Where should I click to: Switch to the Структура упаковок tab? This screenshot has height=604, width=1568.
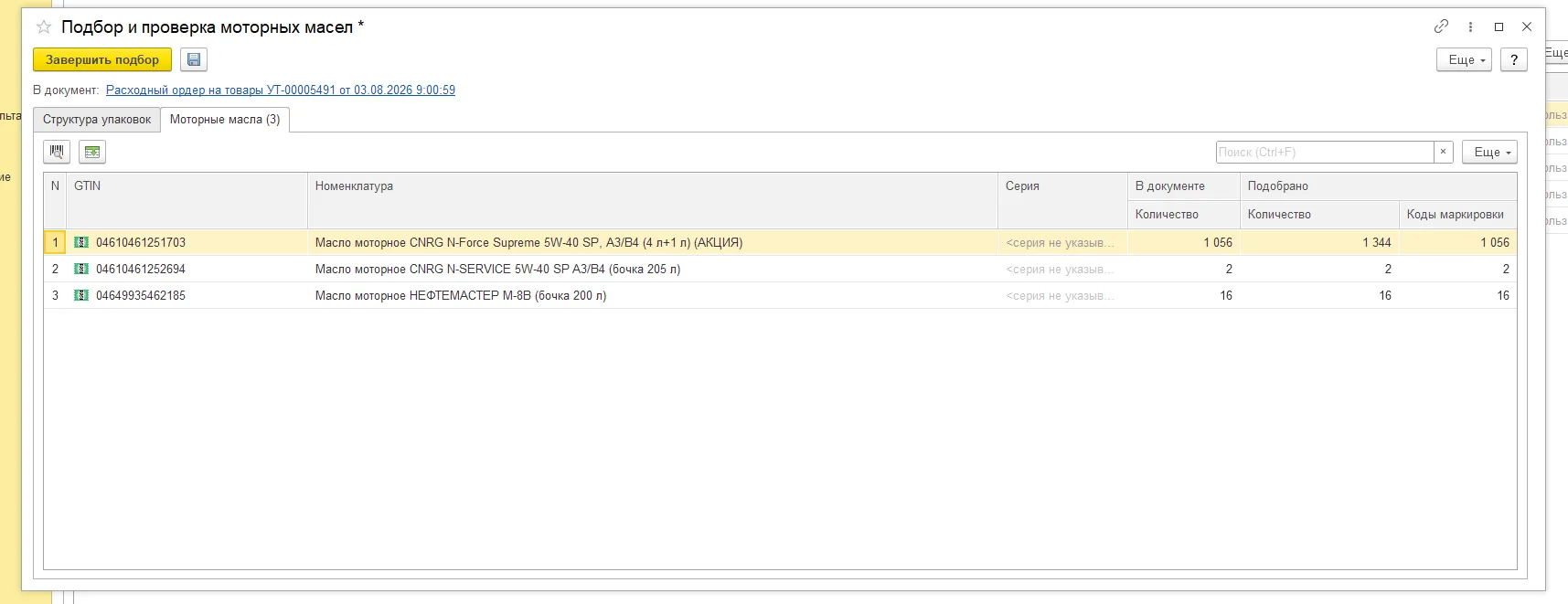97,120
